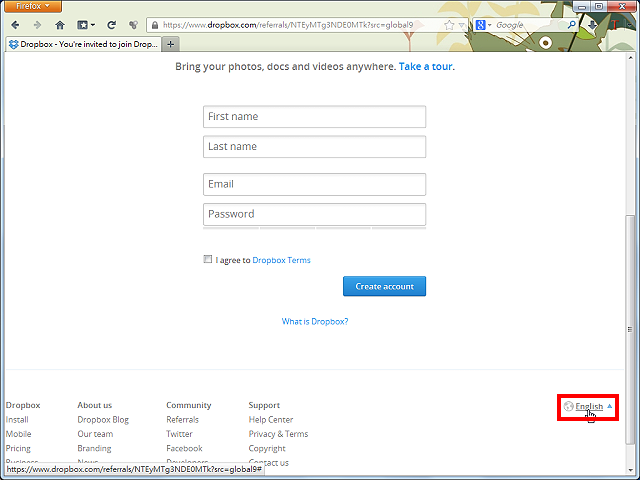Screen dimensions: 640x480
Task: Open the Our team link
Action: (95, 434)
